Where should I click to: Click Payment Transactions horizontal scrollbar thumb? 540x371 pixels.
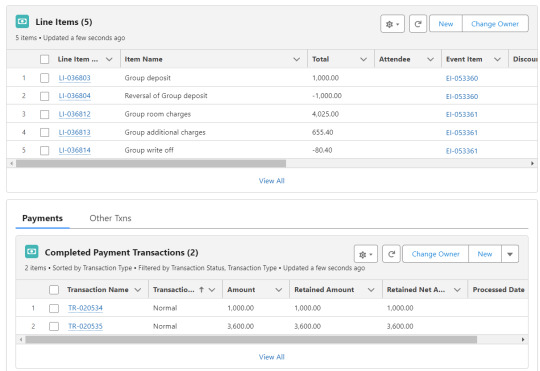251,340
